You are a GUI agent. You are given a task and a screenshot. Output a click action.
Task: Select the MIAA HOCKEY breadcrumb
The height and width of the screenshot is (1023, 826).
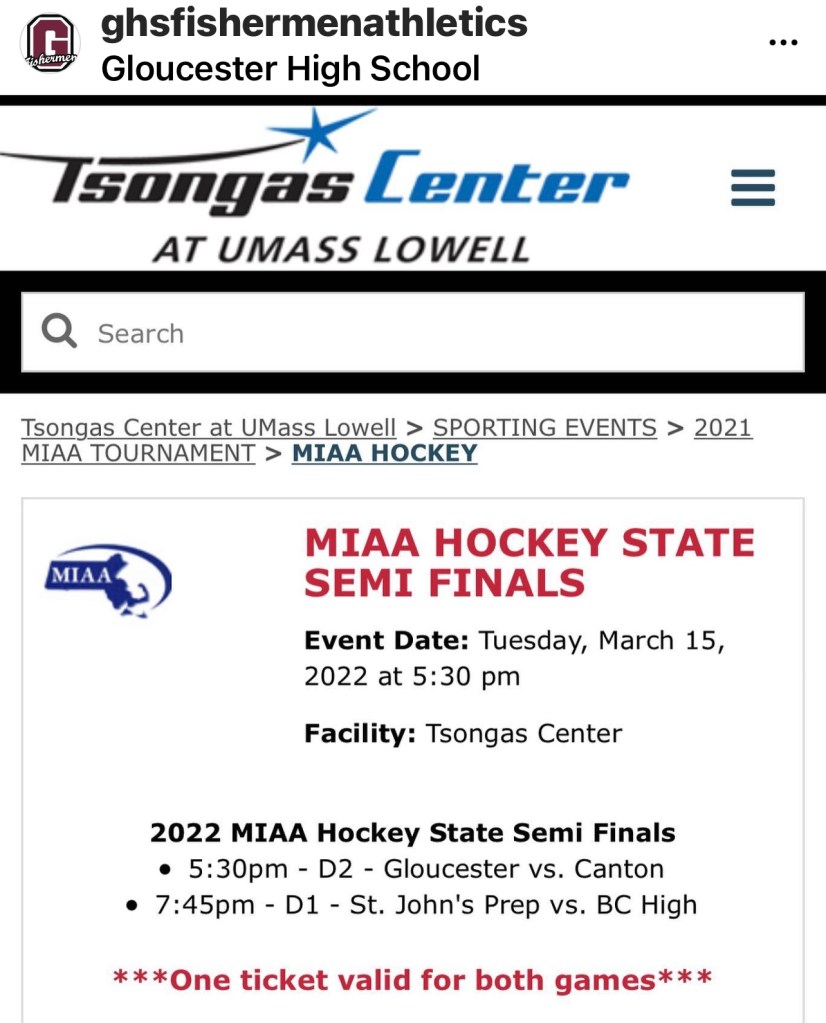pos(384,453)
